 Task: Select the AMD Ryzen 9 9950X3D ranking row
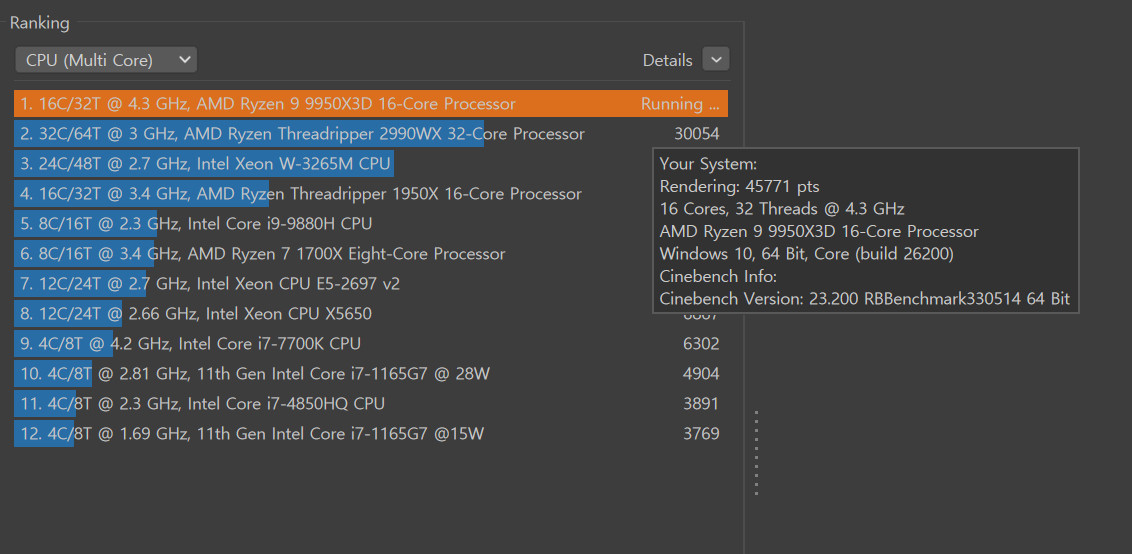pos(370,104)
